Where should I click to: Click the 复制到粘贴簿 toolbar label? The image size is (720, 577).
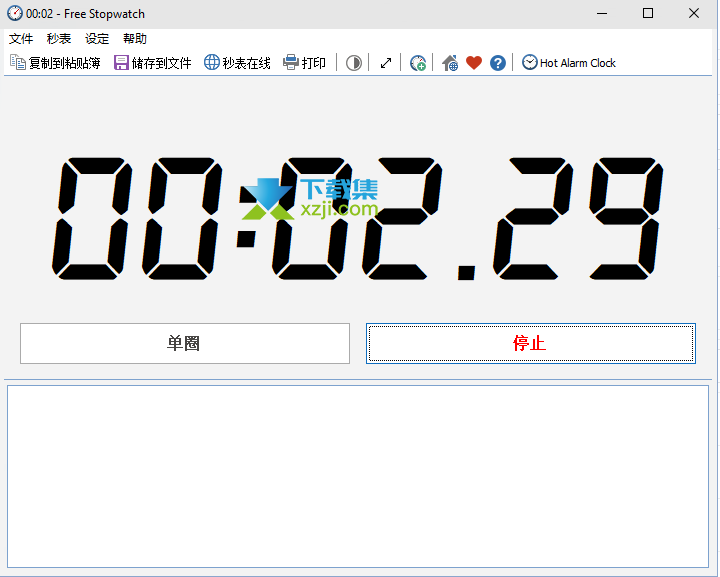pos(64,63)
